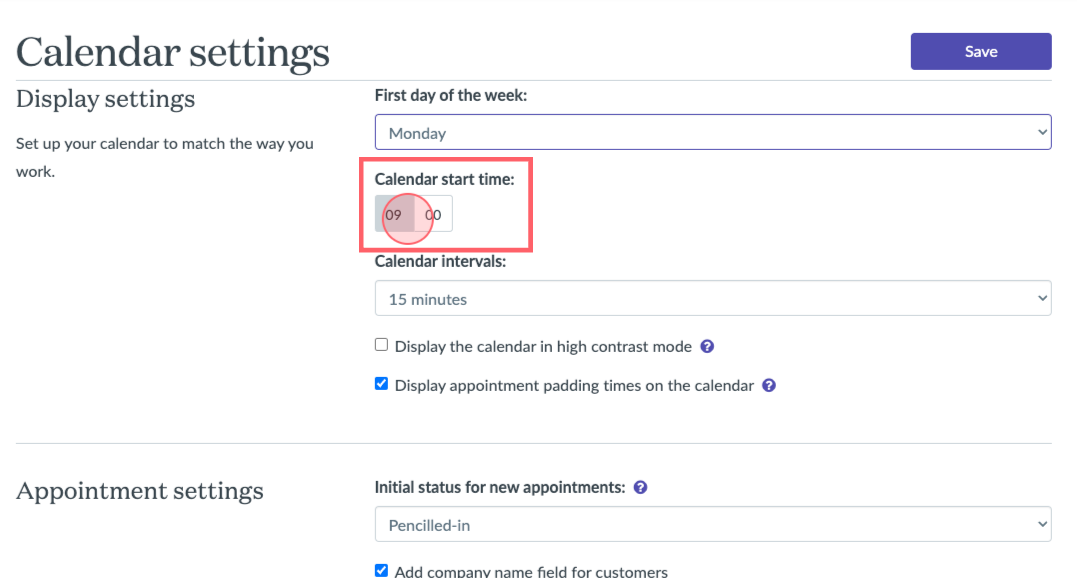1077x578 pixels.
Task: Open First day of the week dropdown
Action: click(713, 132)
